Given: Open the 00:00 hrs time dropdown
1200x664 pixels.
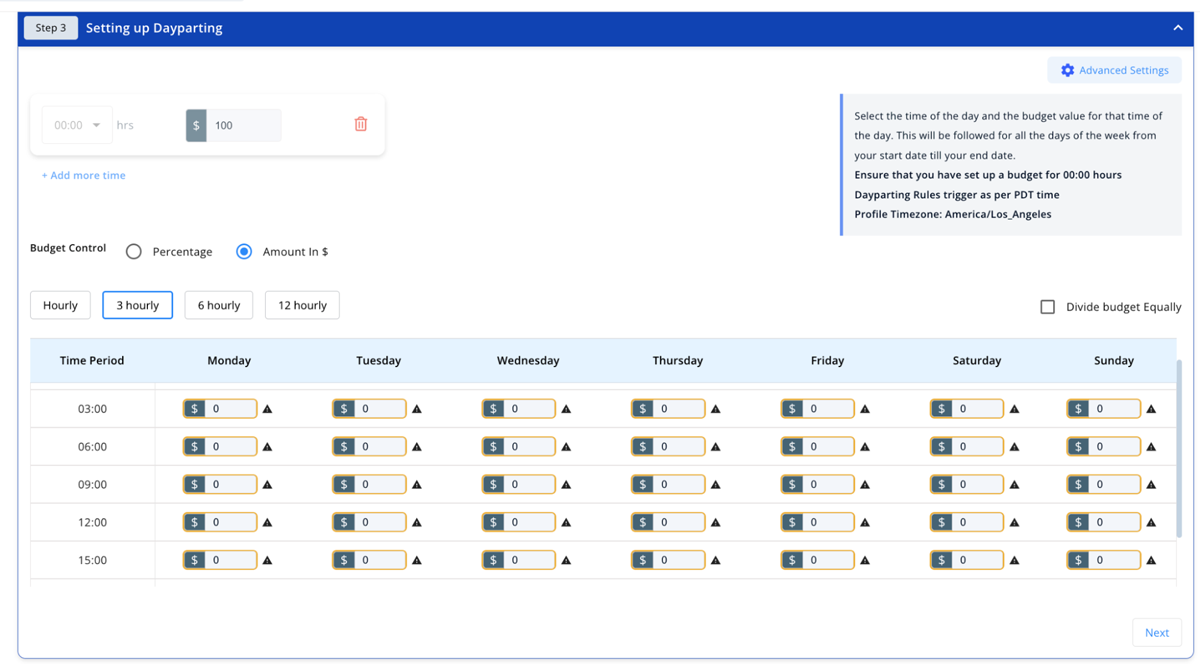Looking at the screenshot, I should pos(77,125).
